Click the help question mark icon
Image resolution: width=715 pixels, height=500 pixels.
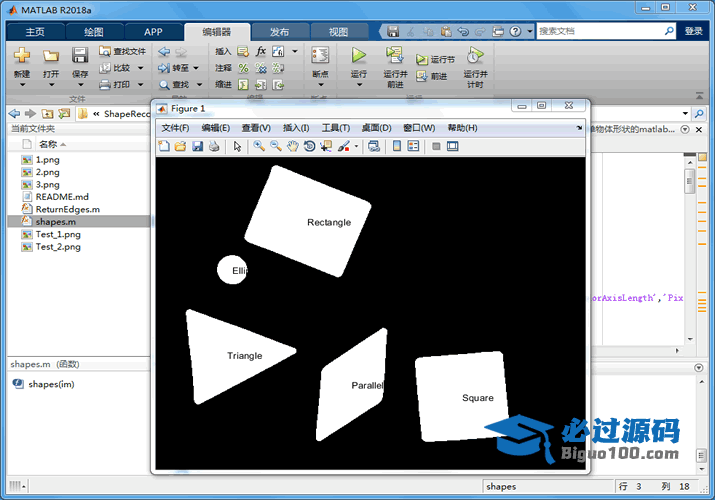point(515,31)
